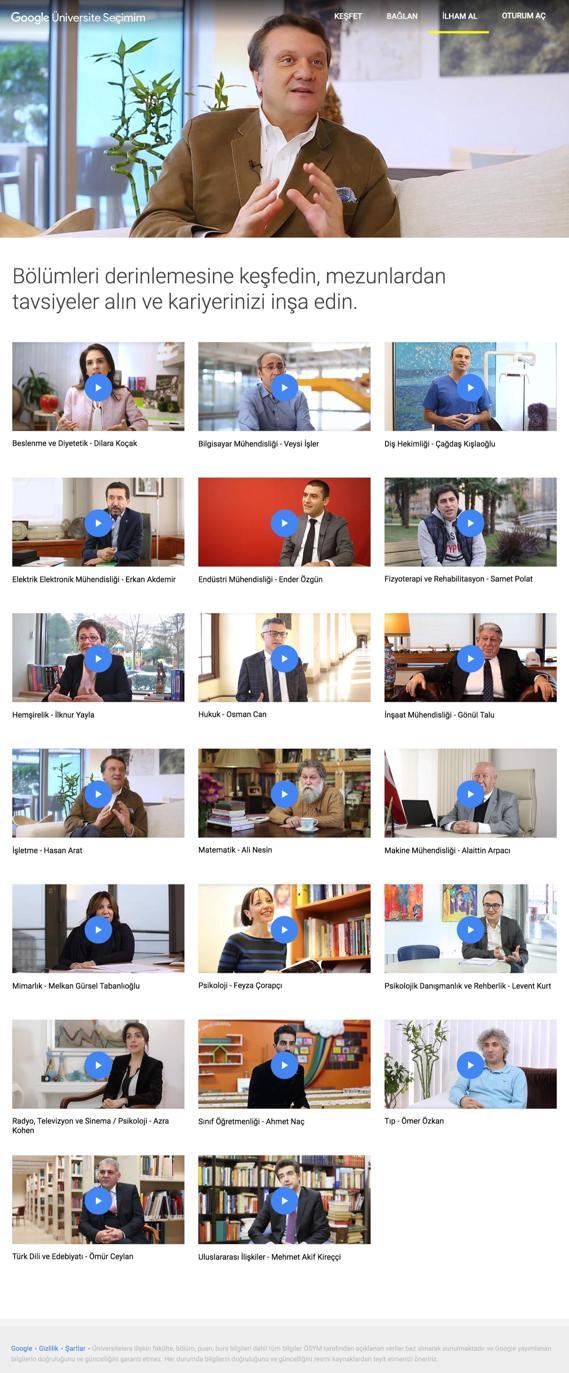This screenshot has width=569, height=1373.
Task: Play the Matematik - Ali Nesin video
Action: click(x=284, y=793)
